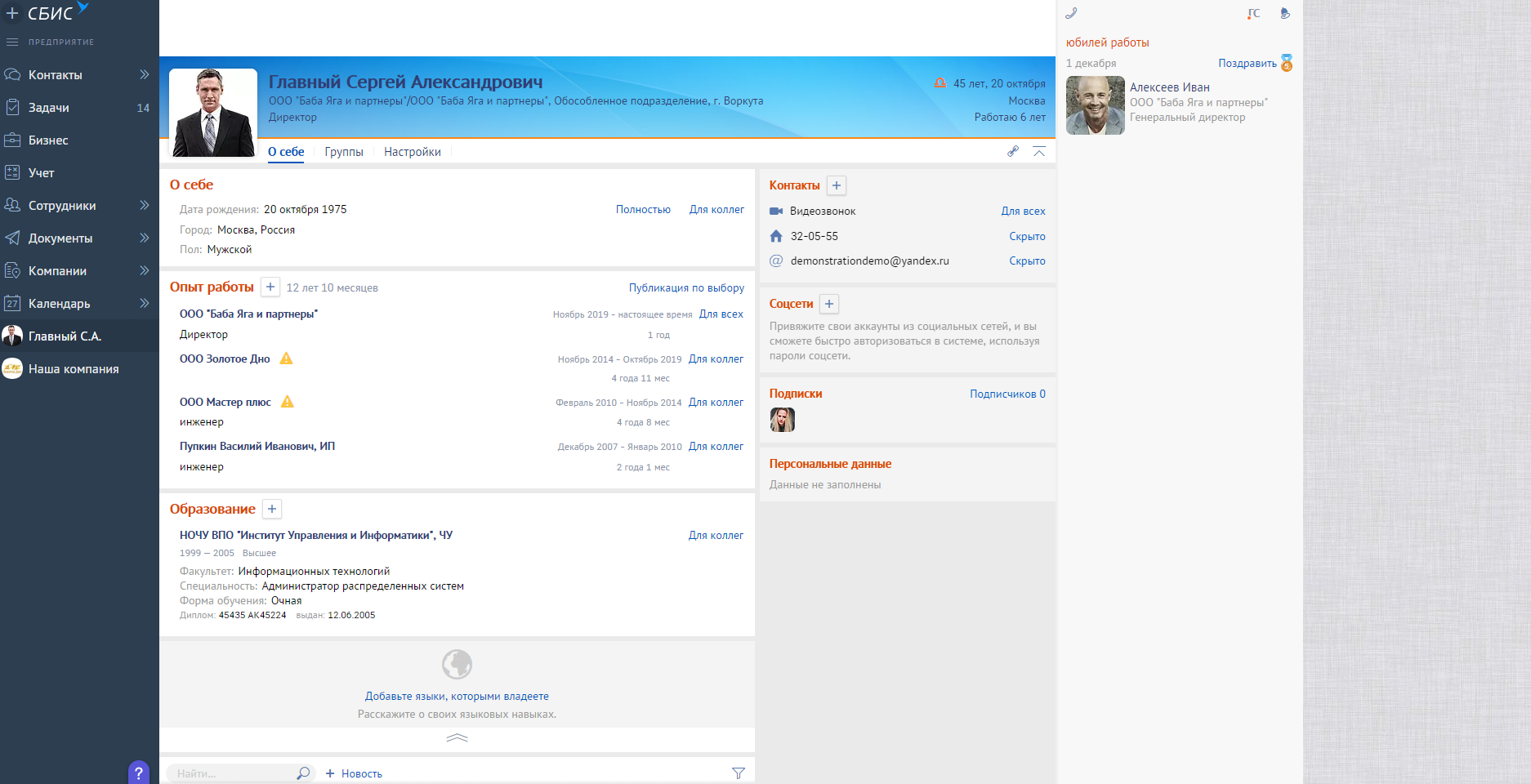This screenshot has width=1531, height=784.
Task: Expand the Компании submenu arrows
Action: 145,270
